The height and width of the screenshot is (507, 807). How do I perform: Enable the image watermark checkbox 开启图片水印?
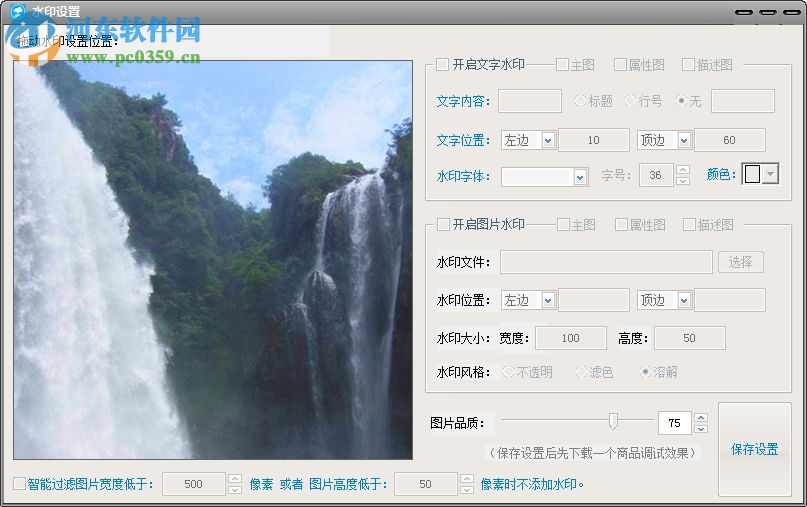click(x=443, y=225)
